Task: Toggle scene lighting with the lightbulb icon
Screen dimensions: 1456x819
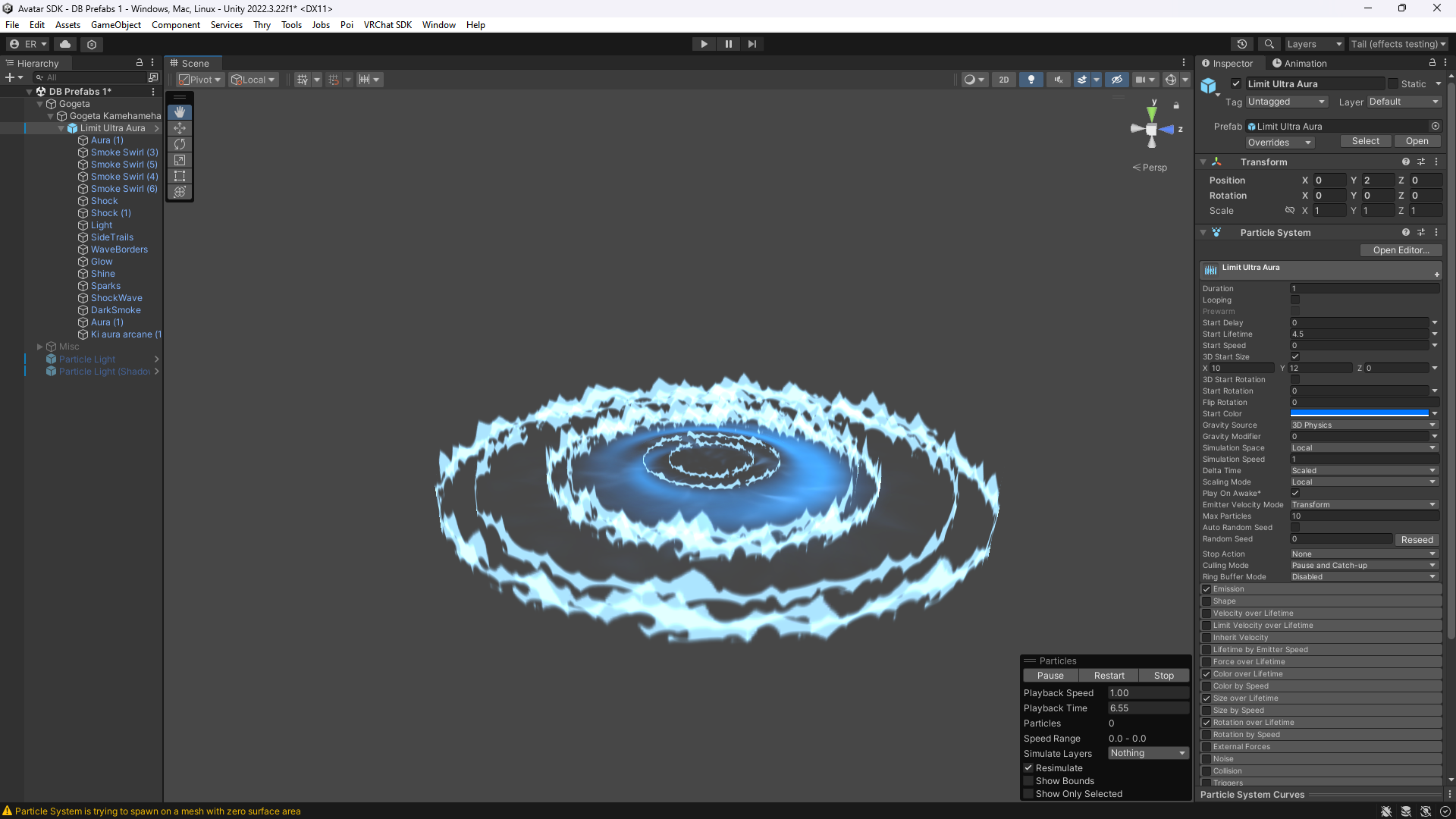Action: pyautogui.click(x=1031, y=79)
